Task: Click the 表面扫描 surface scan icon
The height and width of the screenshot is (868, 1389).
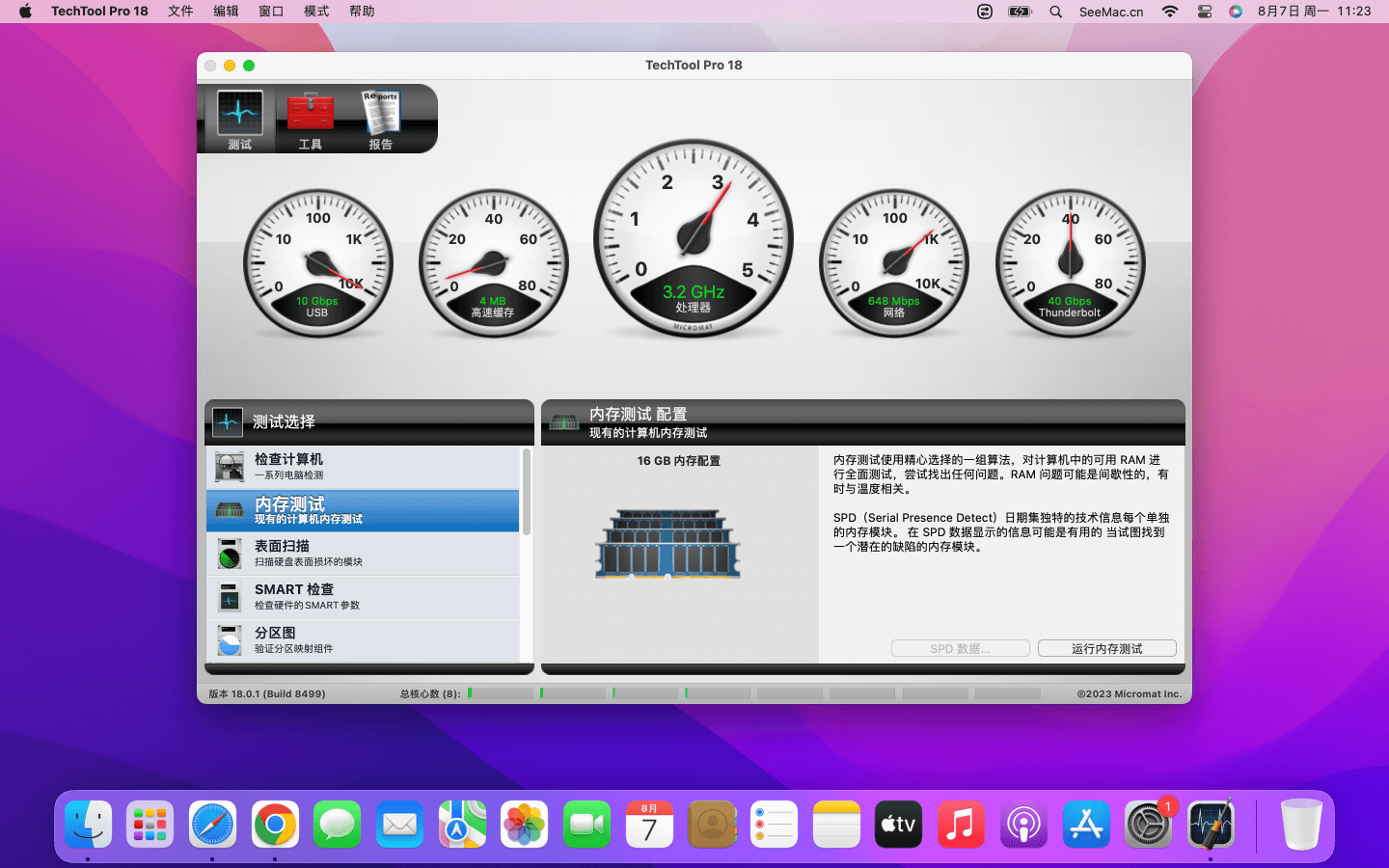Action: click(230, 554)
